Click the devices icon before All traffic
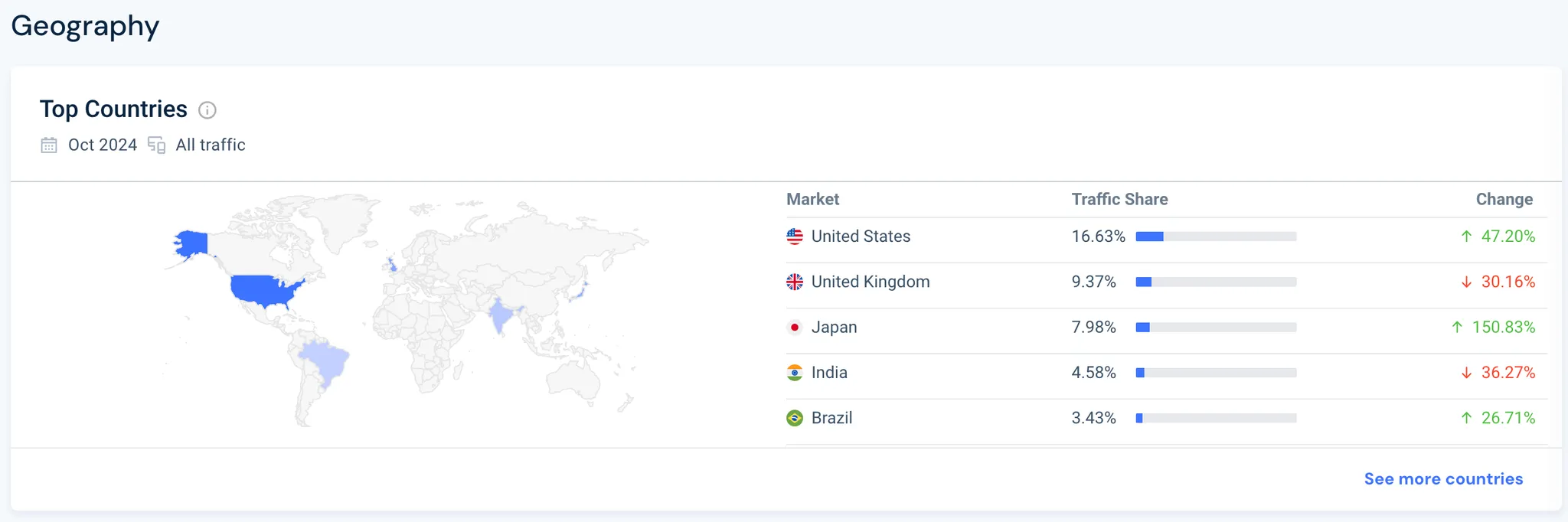1568x522 pixels. click(157, 145)
